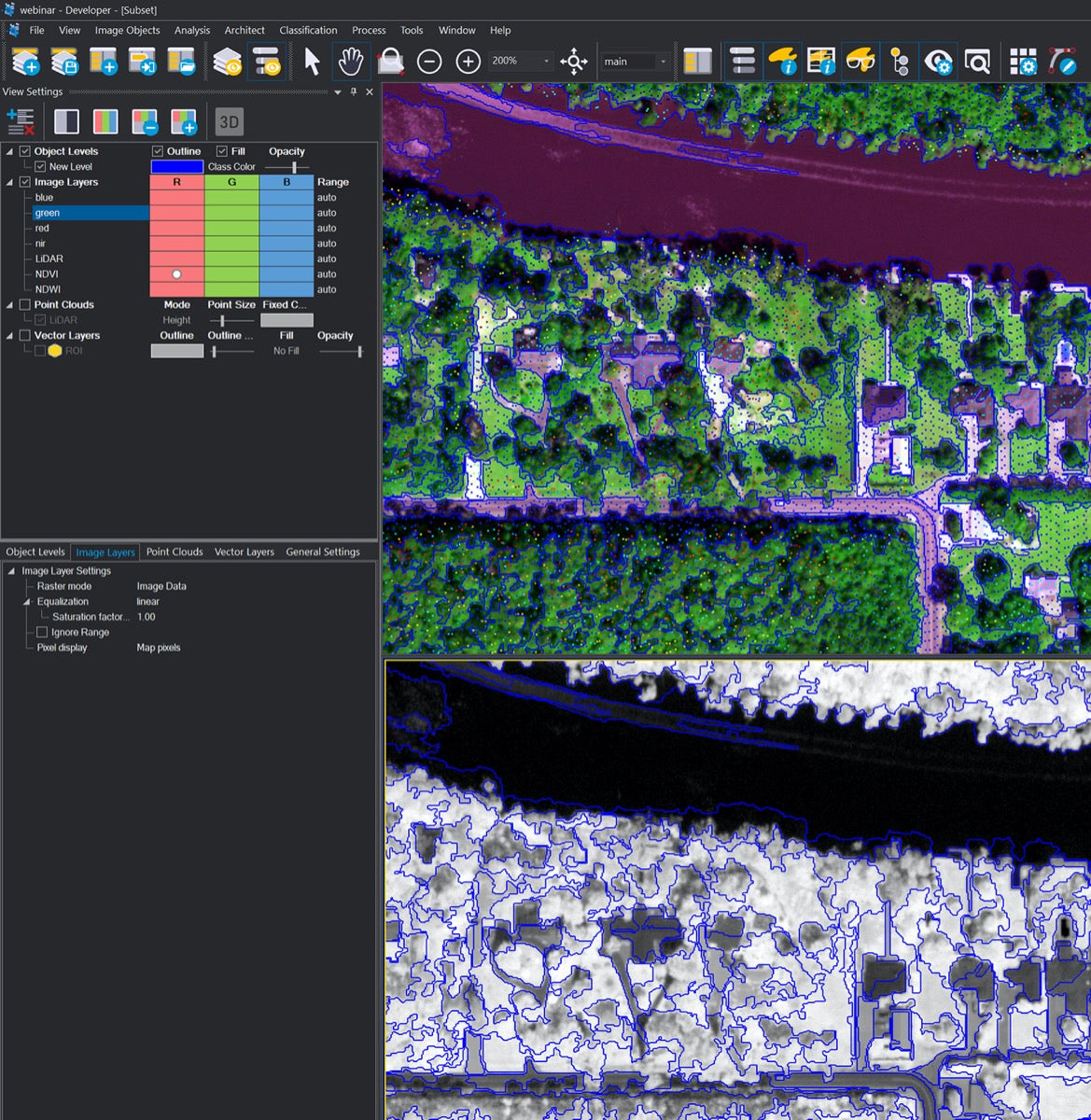Viewport: 1091px width, 1120px height.
Task: Open the 200% zoom level dropdown
Action: (x=547, y=62)
